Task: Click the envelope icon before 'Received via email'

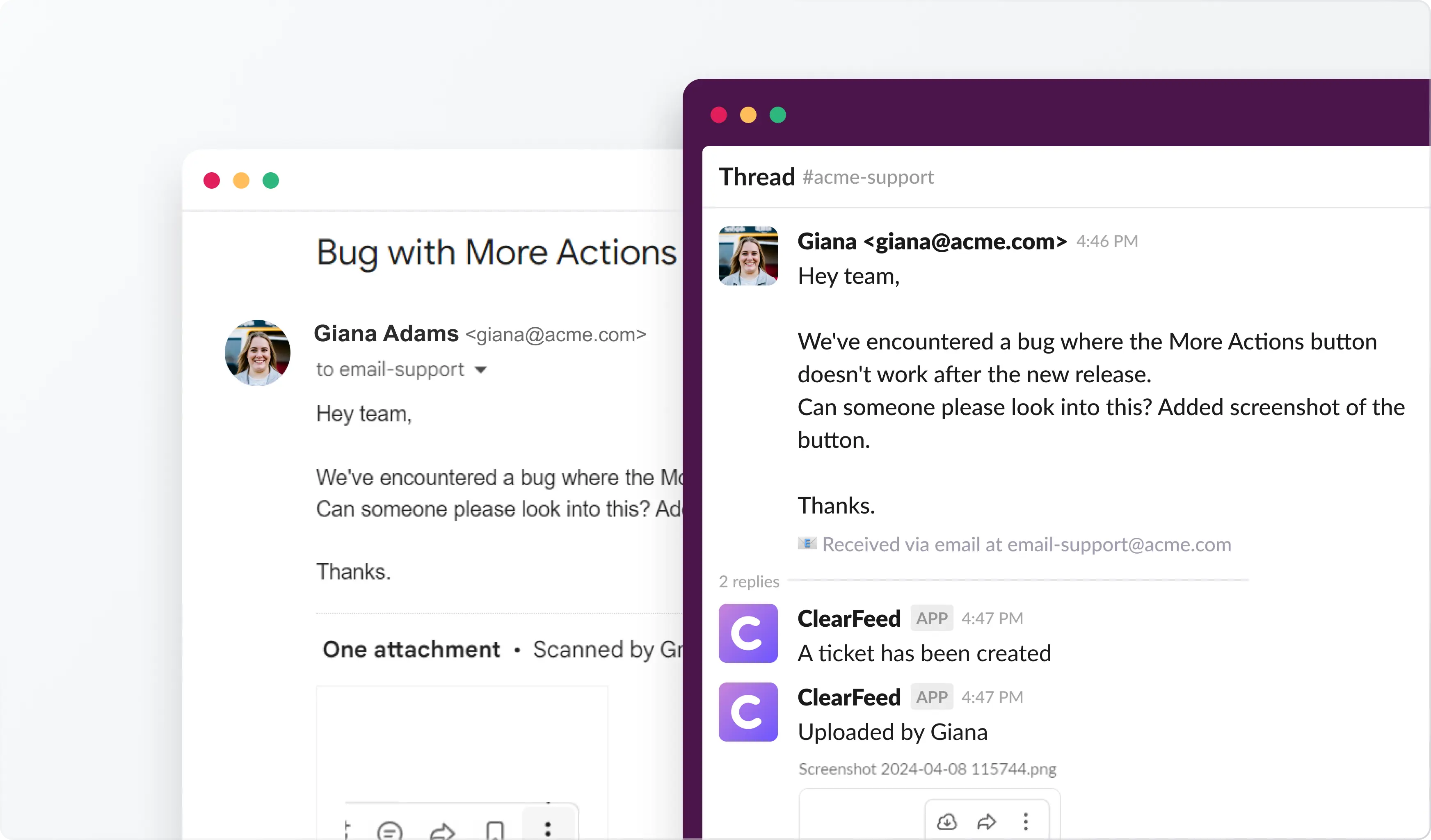Action: pos(806,544)
